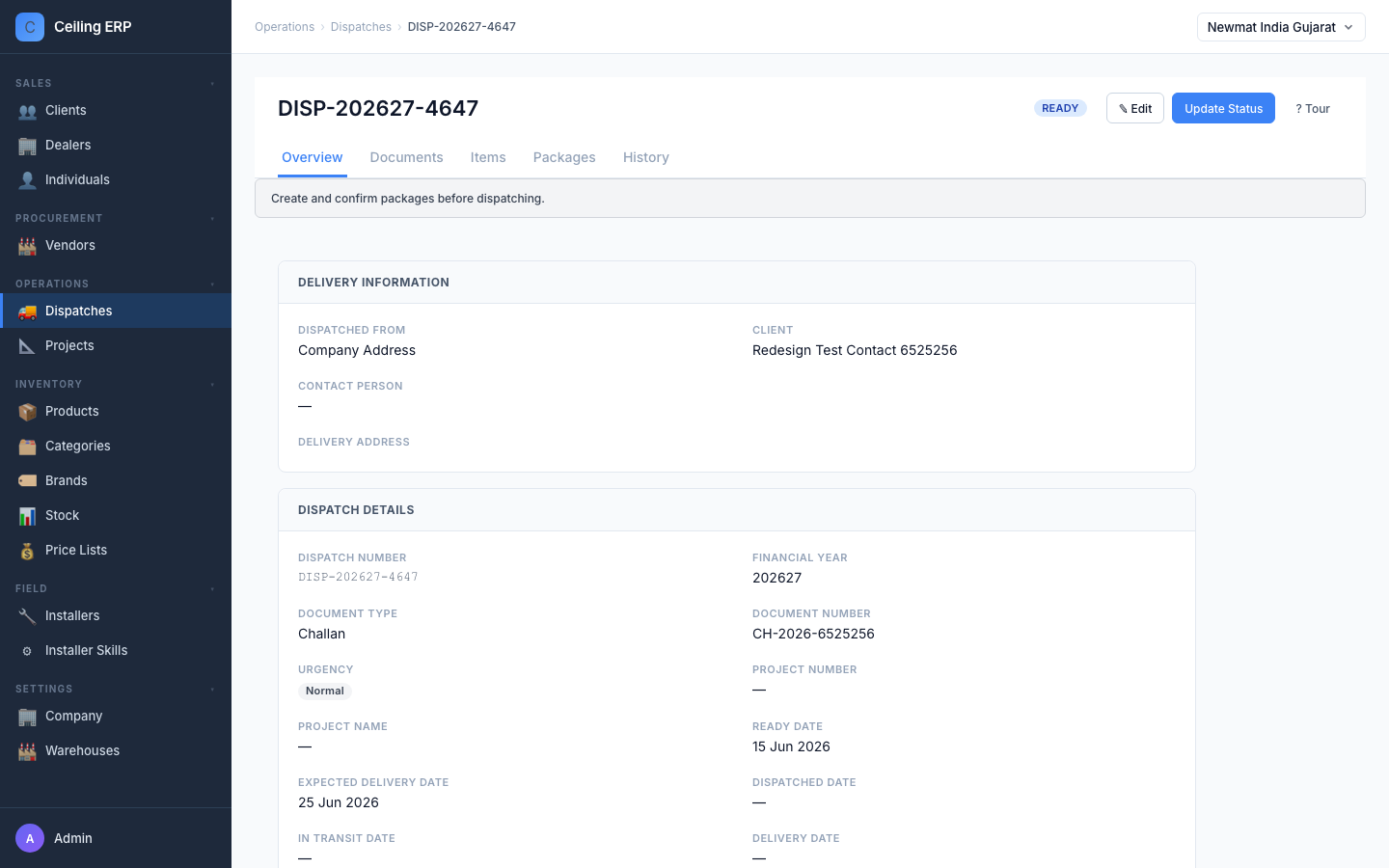1389x868 pixels.
Task: Collapse the Inventory sidebar section
Action: tap(212, 385)
